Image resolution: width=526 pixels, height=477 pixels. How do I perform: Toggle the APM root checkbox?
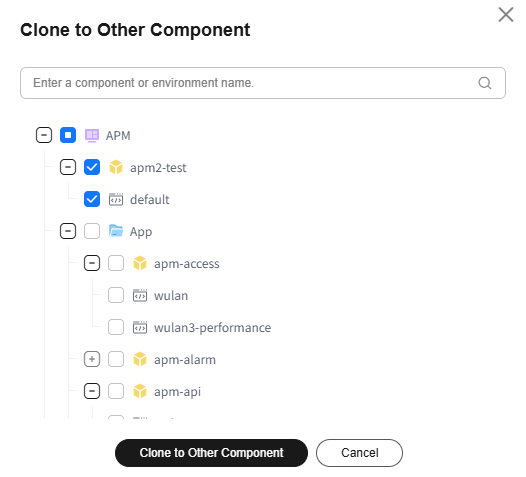pyautogui.click(x=68, y=135)
